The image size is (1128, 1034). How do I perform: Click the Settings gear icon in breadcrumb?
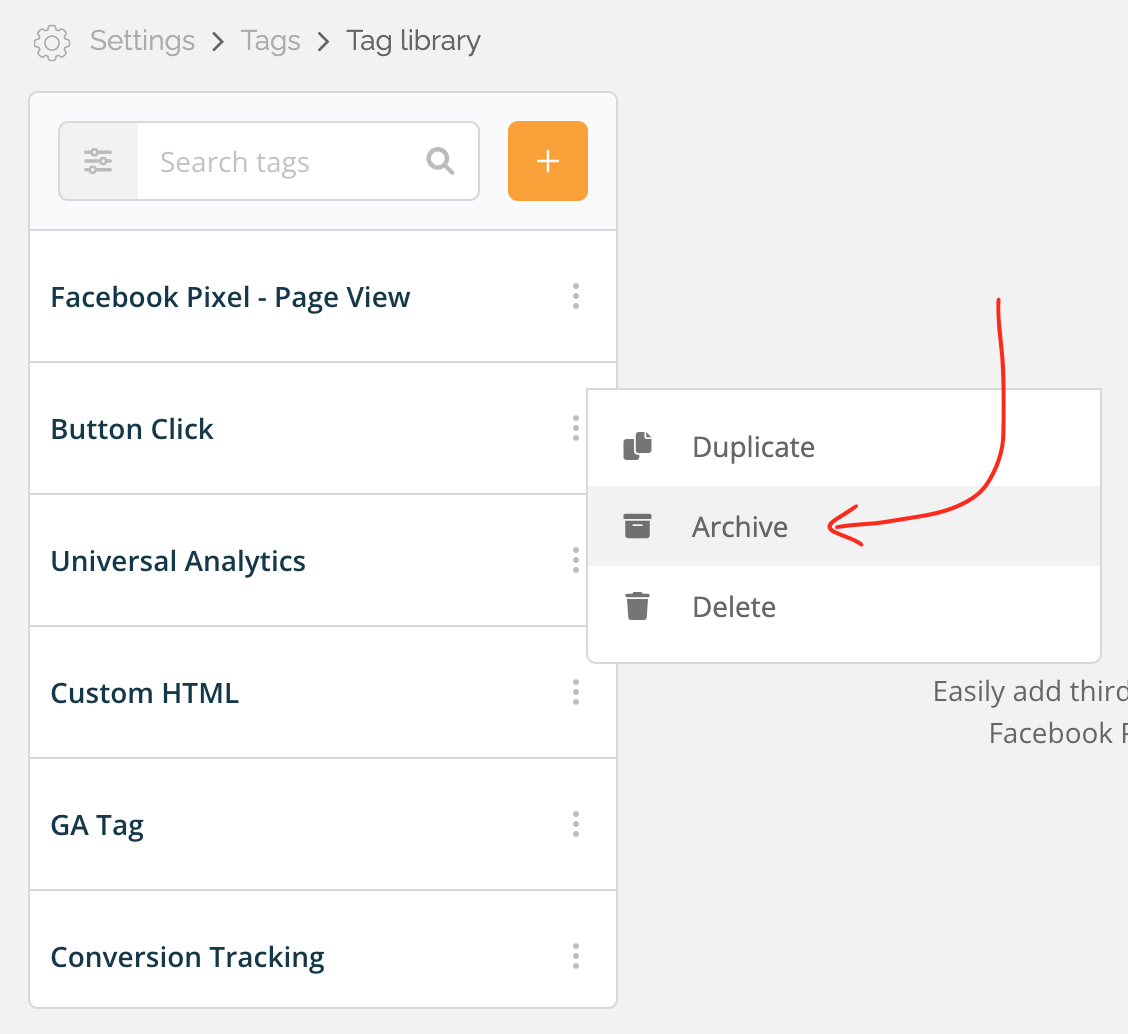pos(52,42)
